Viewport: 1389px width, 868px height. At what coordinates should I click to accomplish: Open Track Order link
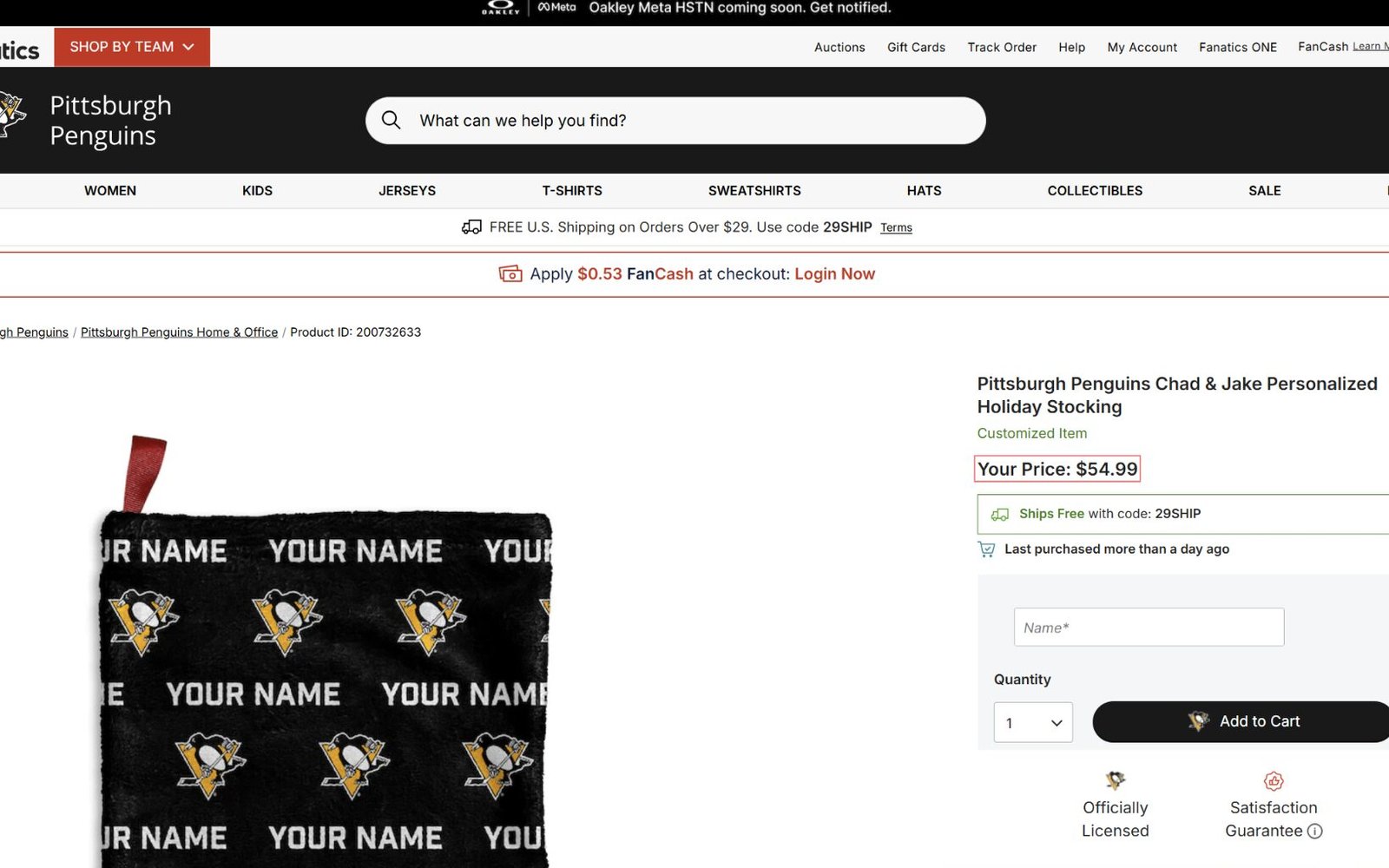click(x=1002, y=47)
